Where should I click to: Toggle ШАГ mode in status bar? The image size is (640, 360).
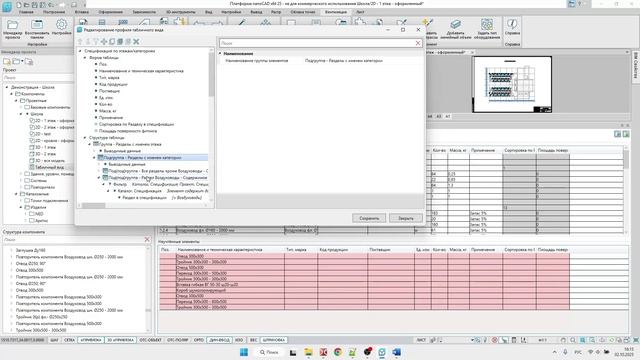pyautogui.click(x=54, y=340)
